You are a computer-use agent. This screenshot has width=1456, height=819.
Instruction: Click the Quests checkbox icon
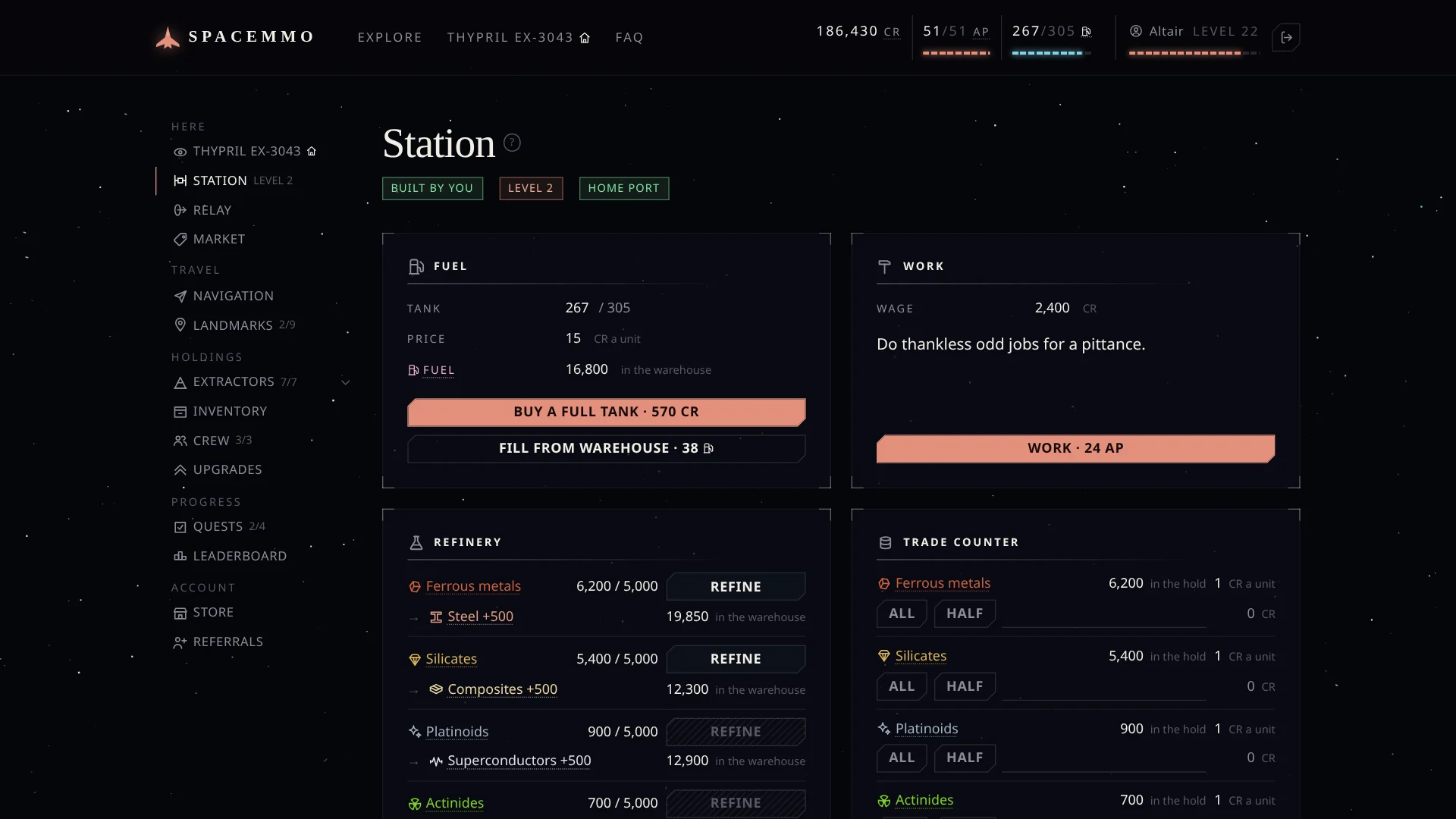[180, 527]
